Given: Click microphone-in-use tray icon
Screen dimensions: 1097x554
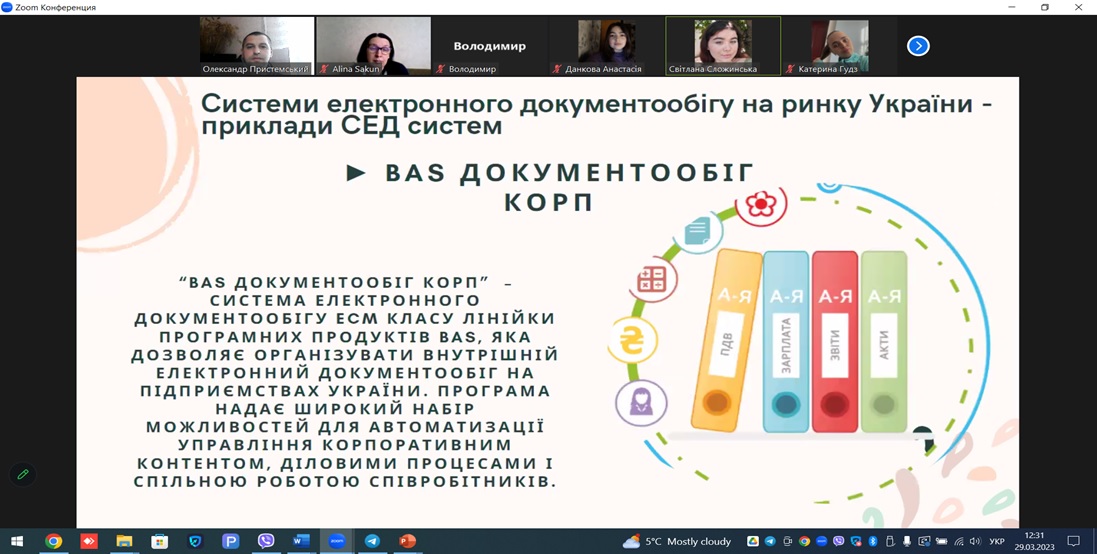Looking at the screenshot, I should 907,541.
